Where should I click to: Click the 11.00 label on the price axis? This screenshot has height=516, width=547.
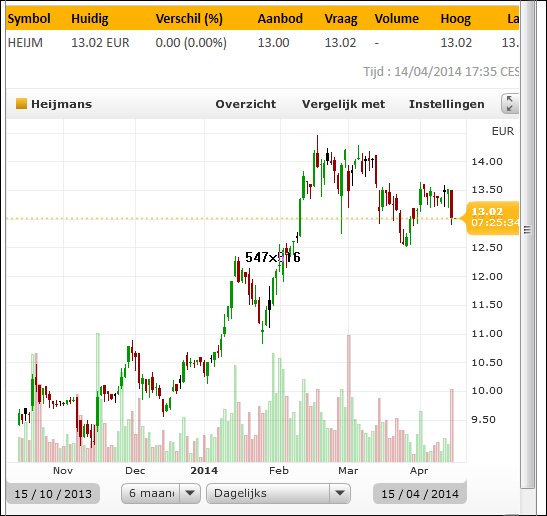(x=487, y=334)
